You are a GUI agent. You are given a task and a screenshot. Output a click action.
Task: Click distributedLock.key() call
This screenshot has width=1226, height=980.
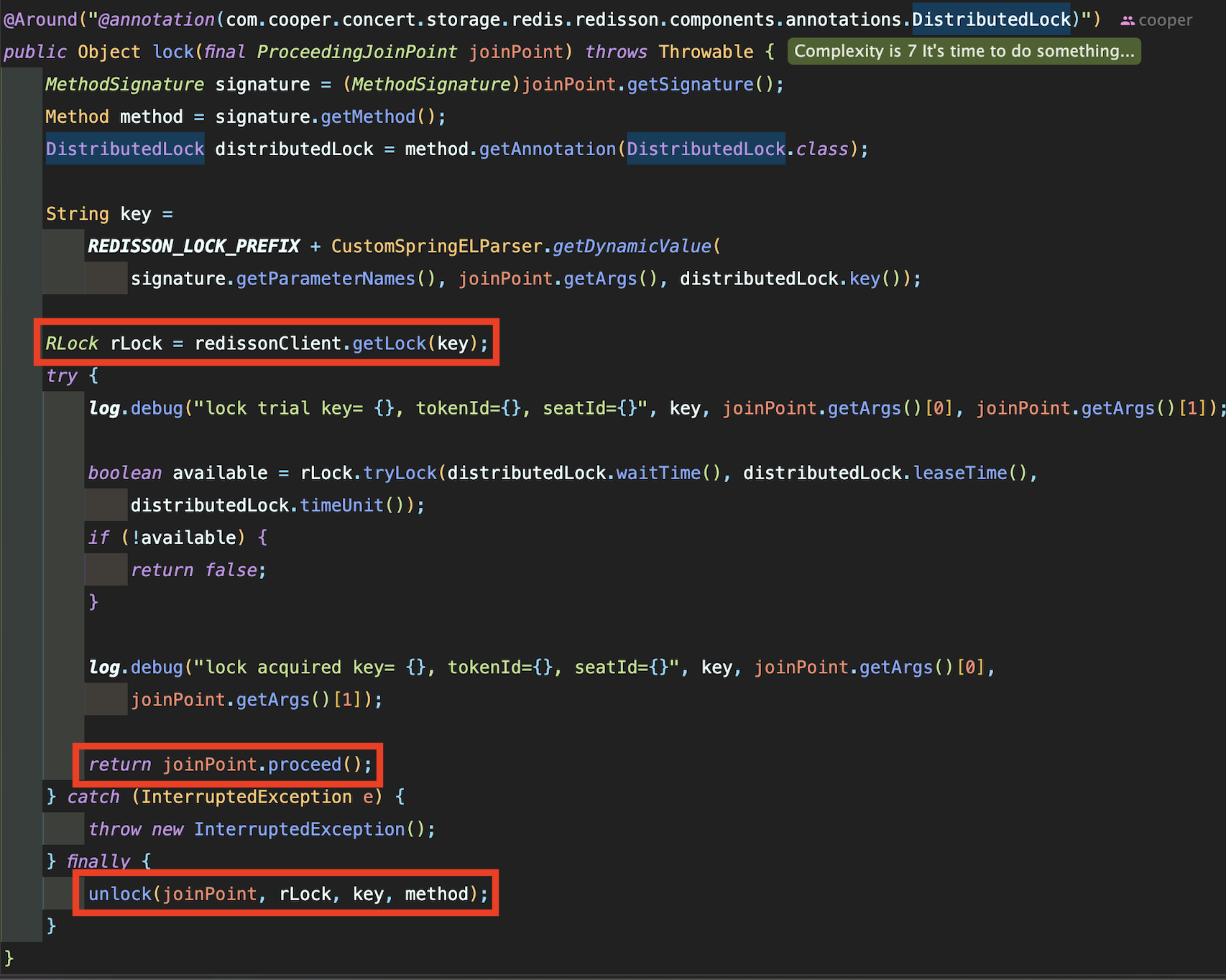791,278
